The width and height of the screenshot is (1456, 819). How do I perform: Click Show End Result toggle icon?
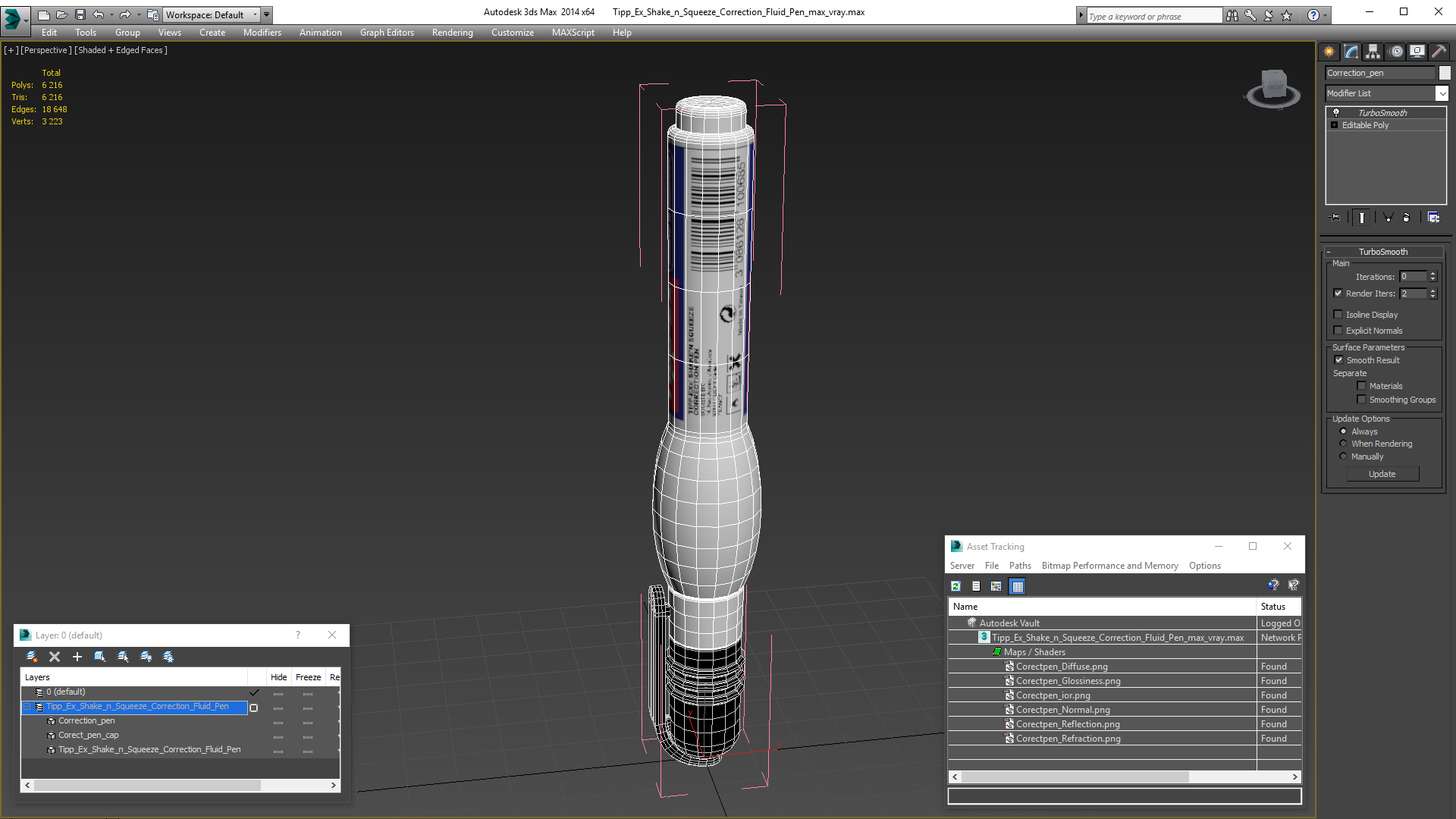coord(1362,218)
